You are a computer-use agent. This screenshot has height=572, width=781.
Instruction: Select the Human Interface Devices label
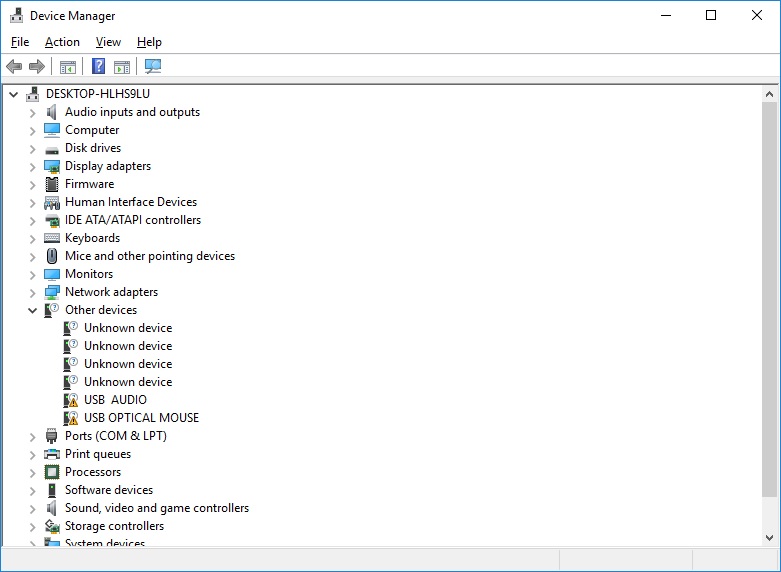tap(130, 202)
